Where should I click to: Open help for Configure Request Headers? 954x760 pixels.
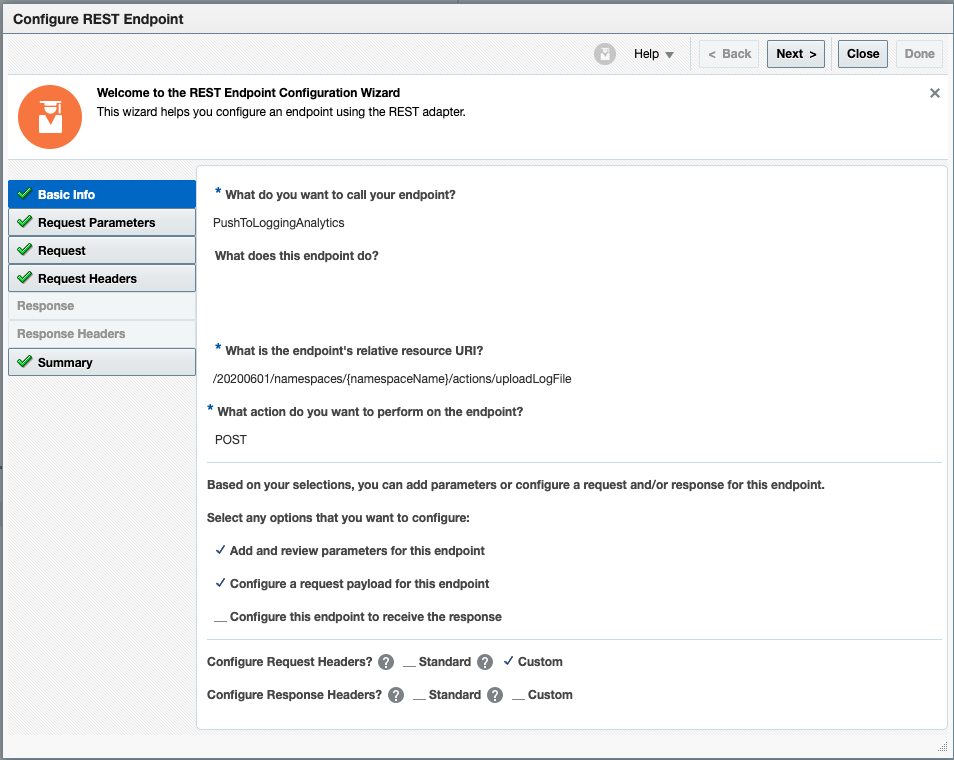[x=386, y=662]
